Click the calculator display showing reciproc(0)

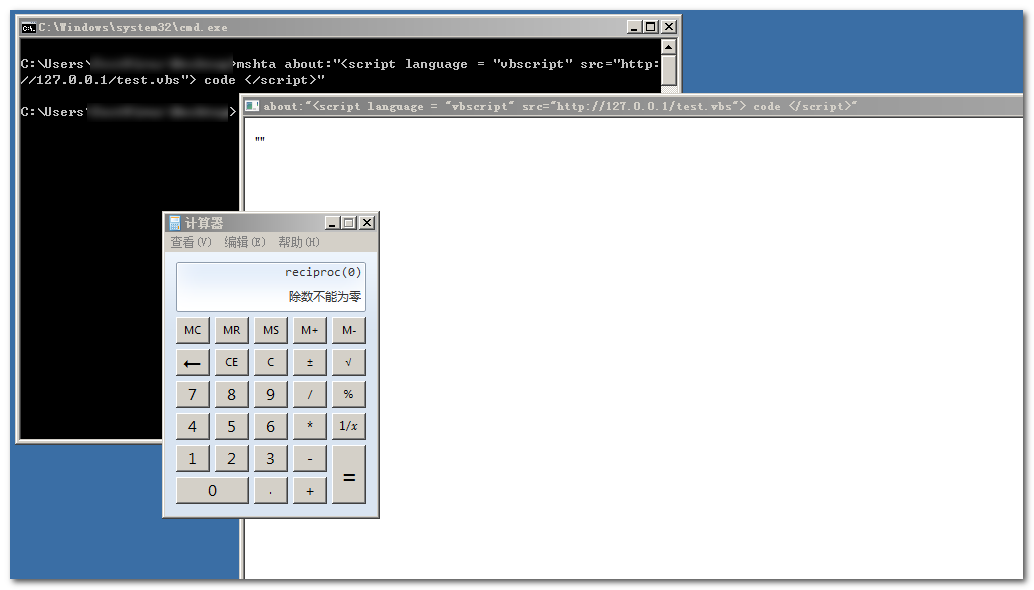pyautogui.click(x=271, y=287)
